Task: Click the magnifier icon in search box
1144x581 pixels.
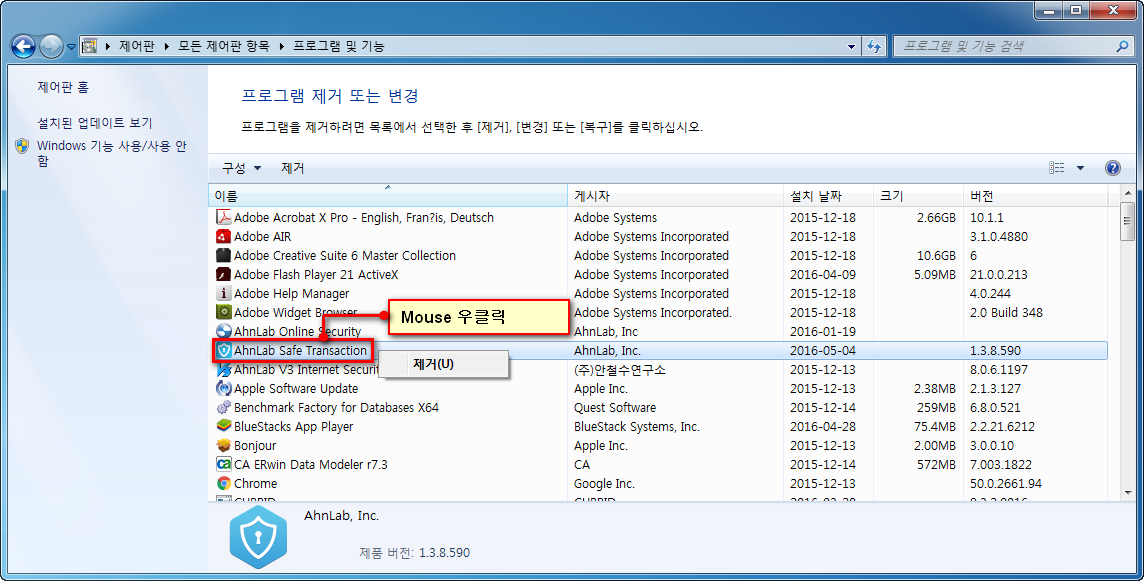Action: 1122,46
